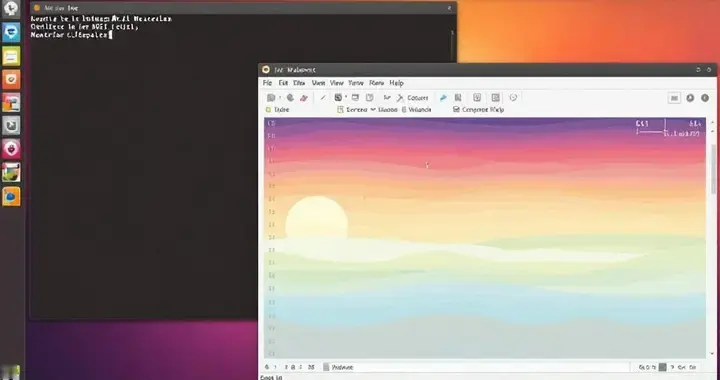Click the round clock-face toolbar icon
The height and width of the screenshot is (380, 720).
[513, 97]
